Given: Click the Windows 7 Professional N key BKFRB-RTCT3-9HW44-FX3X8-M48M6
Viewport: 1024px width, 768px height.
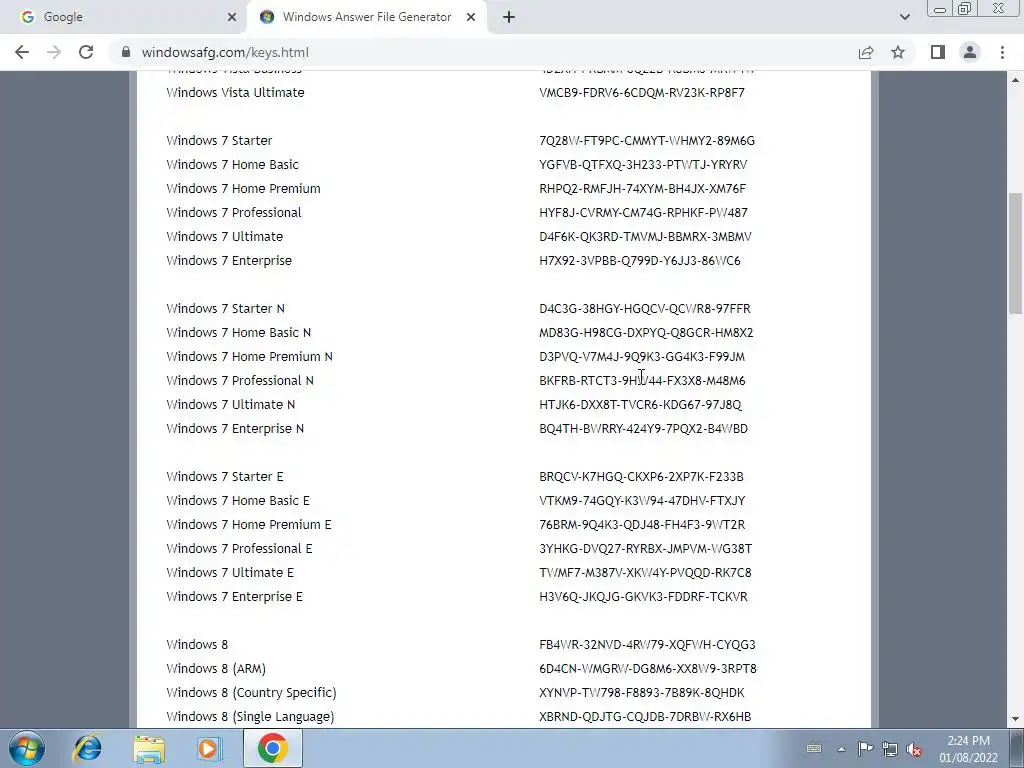Looking at the screenshot, I should (x=642, y=381).
